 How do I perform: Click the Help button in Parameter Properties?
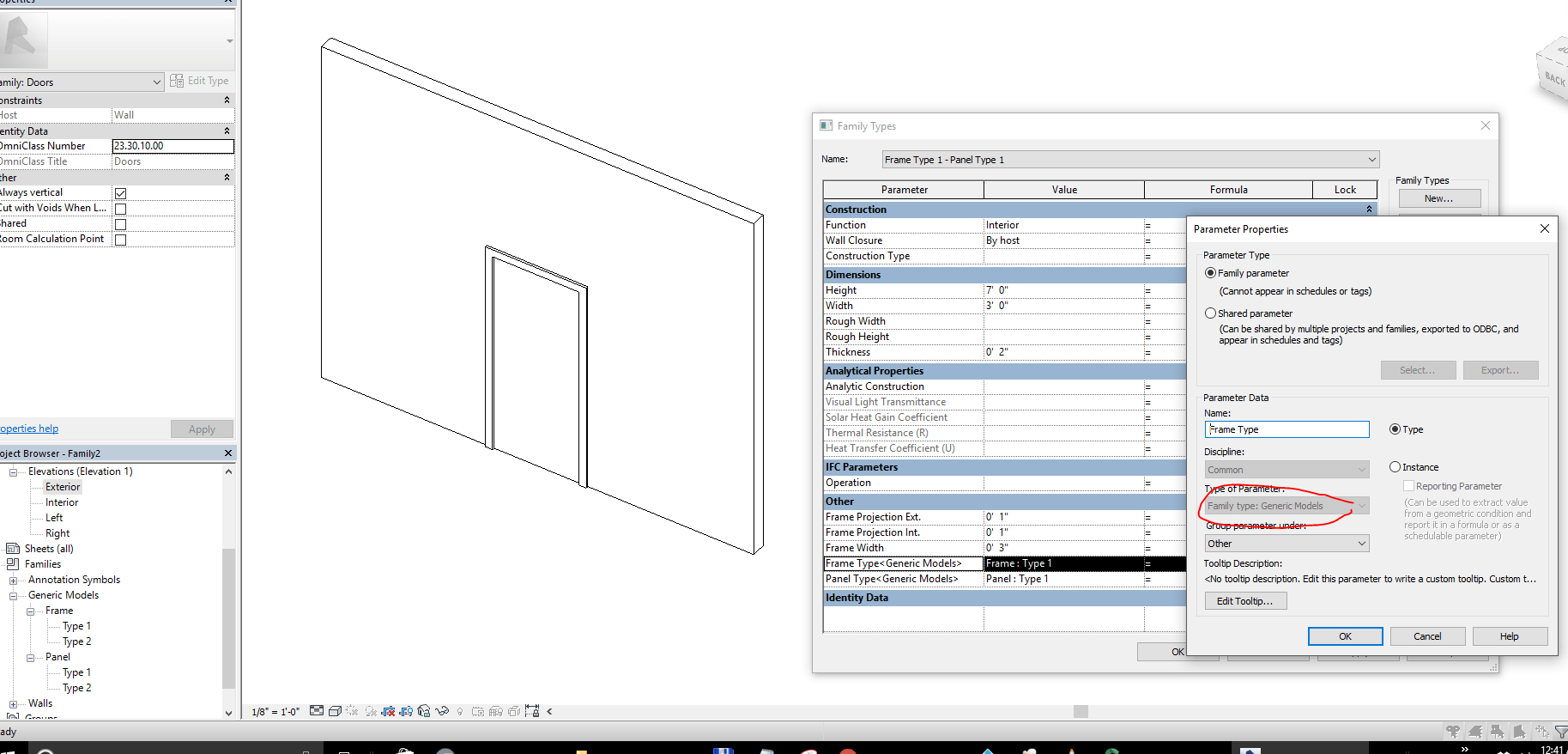click(1510, 636)
